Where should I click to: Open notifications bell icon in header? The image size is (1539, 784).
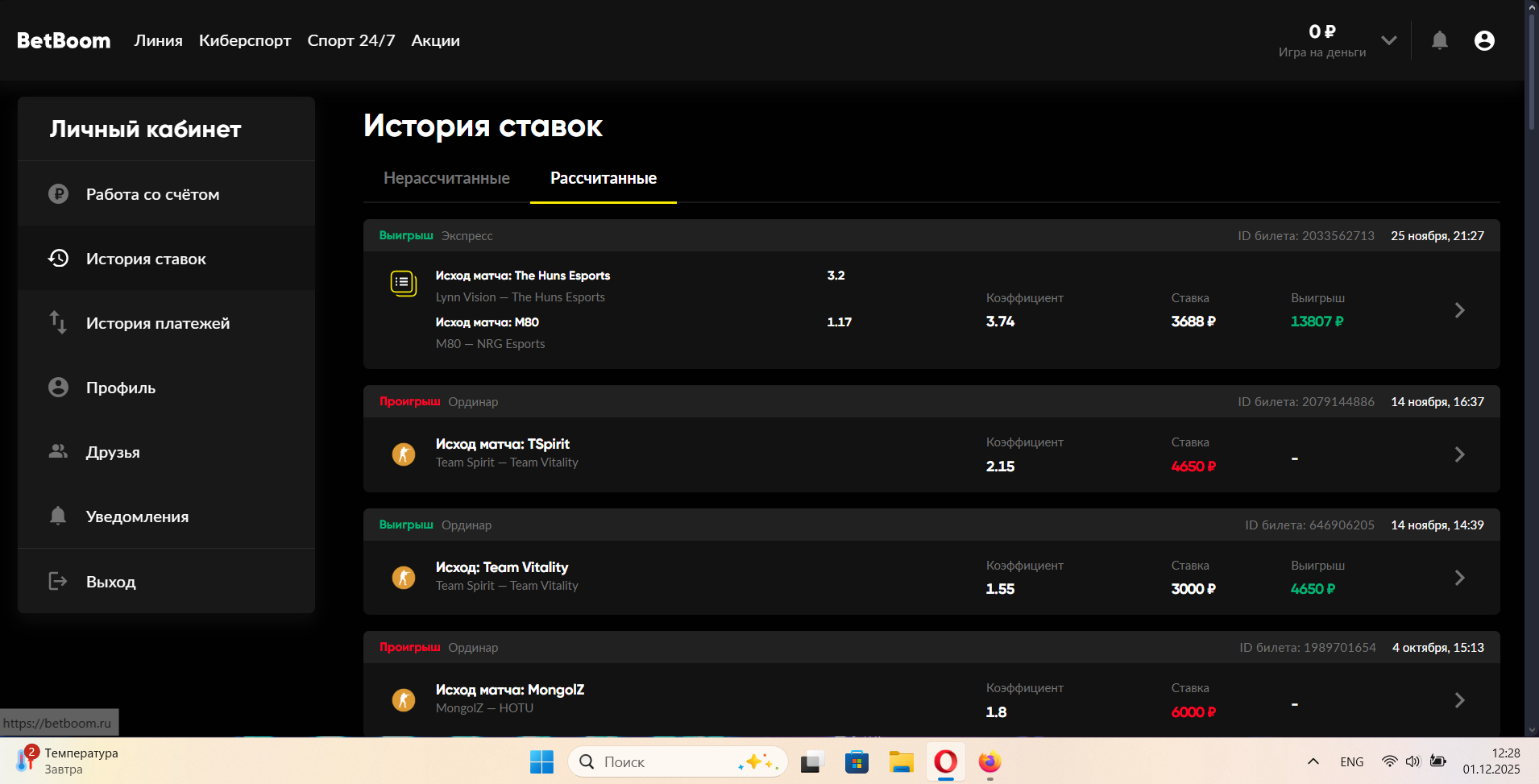point(1439,40)
